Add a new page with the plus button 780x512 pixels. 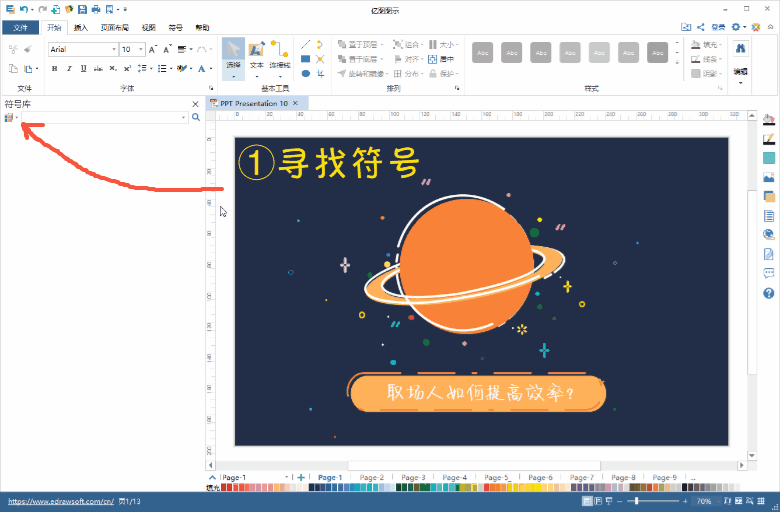(301, 477)
